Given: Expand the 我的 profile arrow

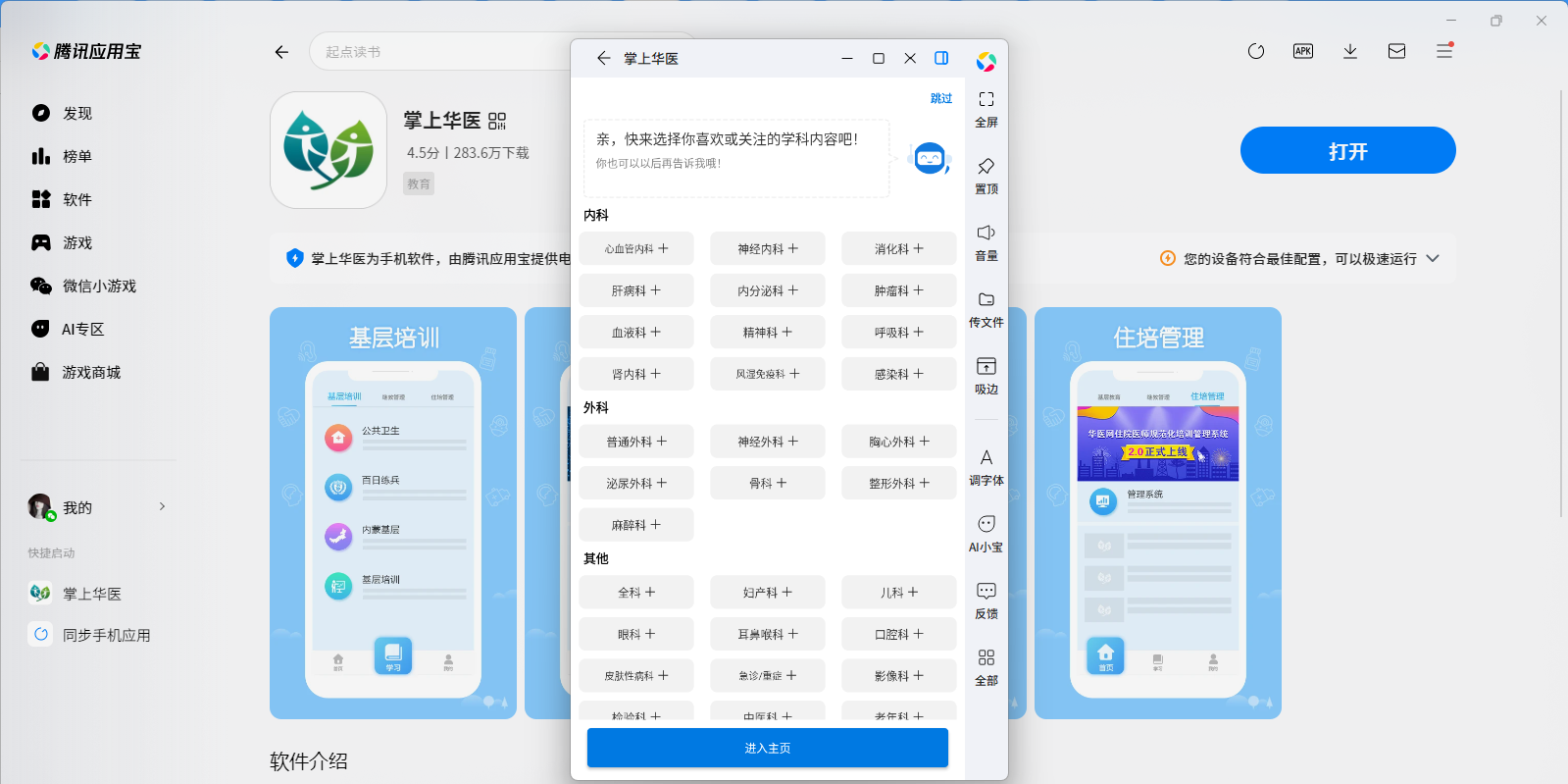Looking at the screenshot, I should 162,507.
